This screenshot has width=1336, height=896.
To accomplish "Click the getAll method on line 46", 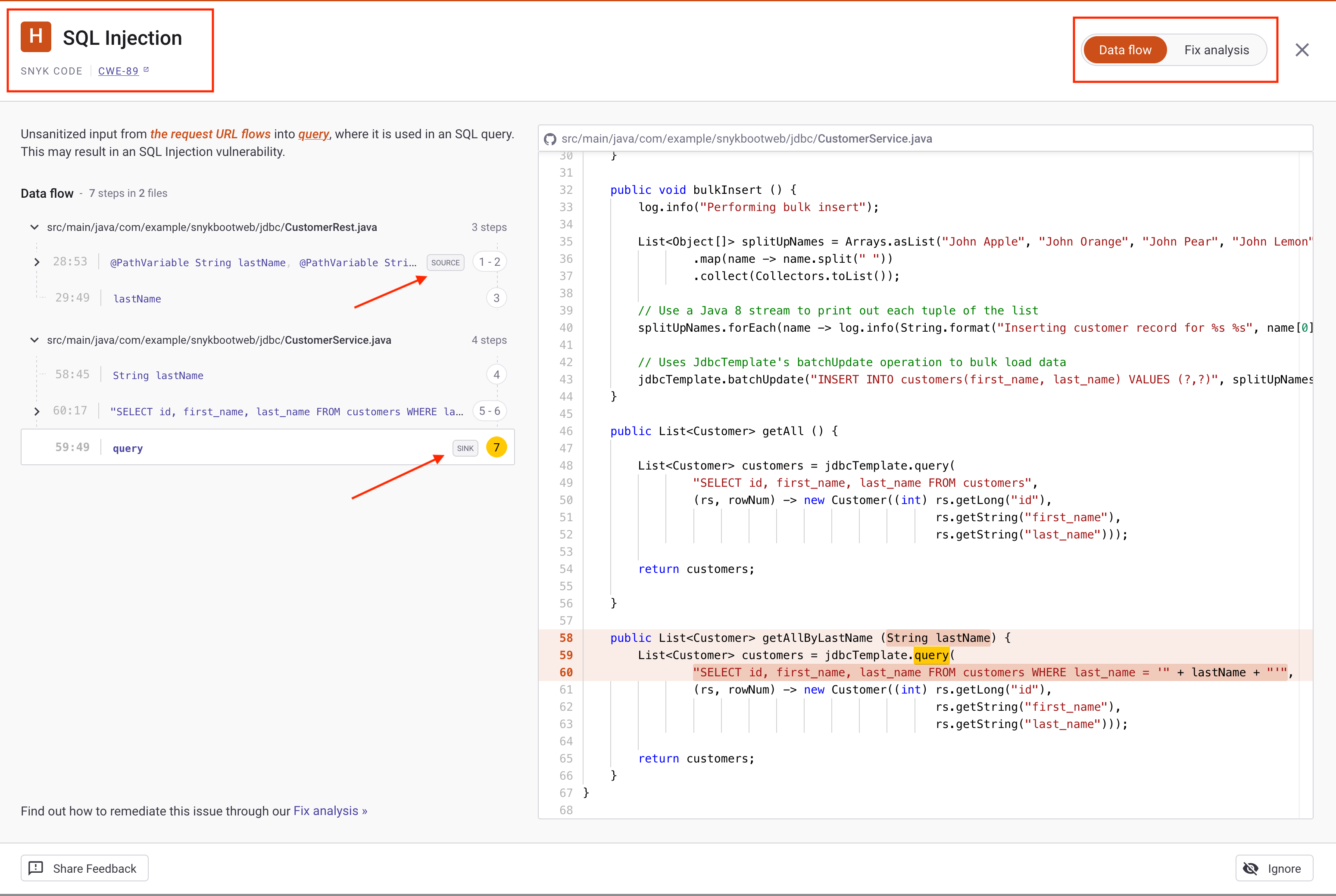I will [783, 431].
